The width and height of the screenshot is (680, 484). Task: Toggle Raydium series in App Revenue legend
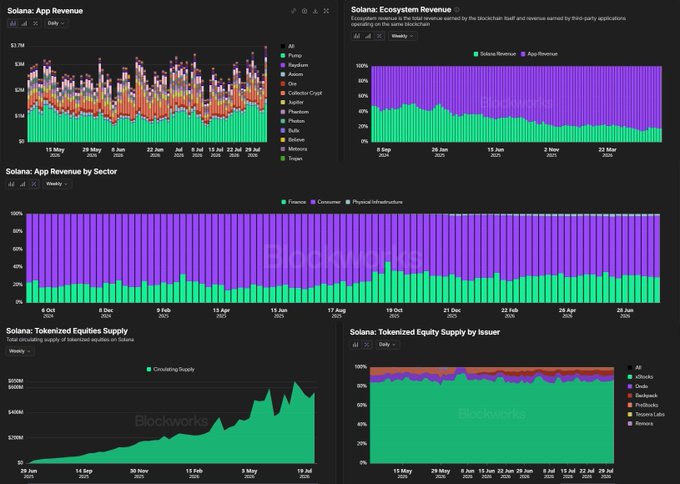click(294, 65)
